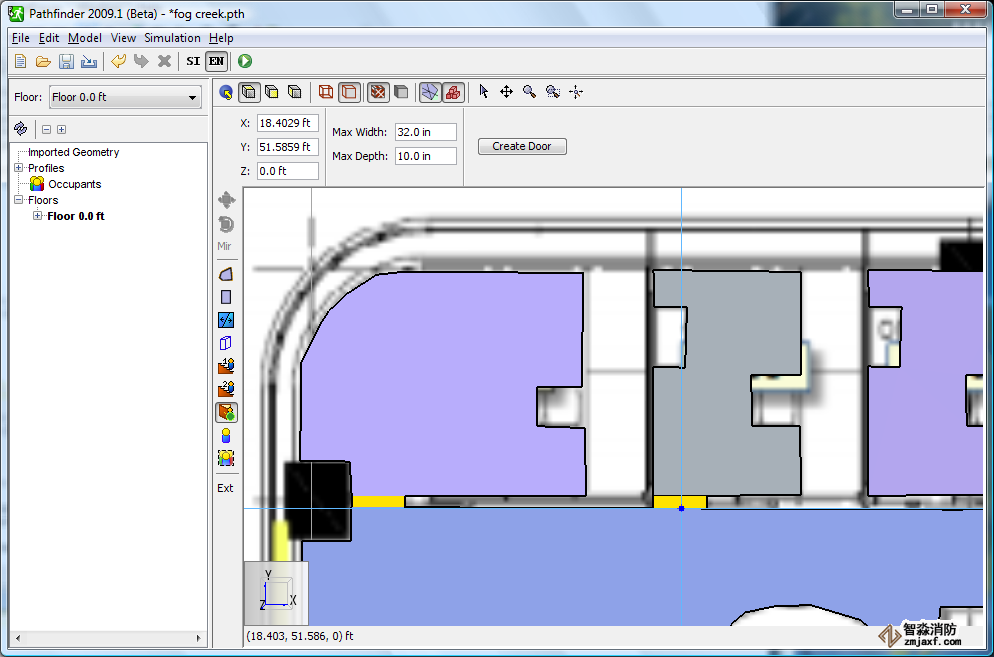This screenshot has width=994, height=657.
Task: Toggle EN English units
Action: click(x=216, y=61)
